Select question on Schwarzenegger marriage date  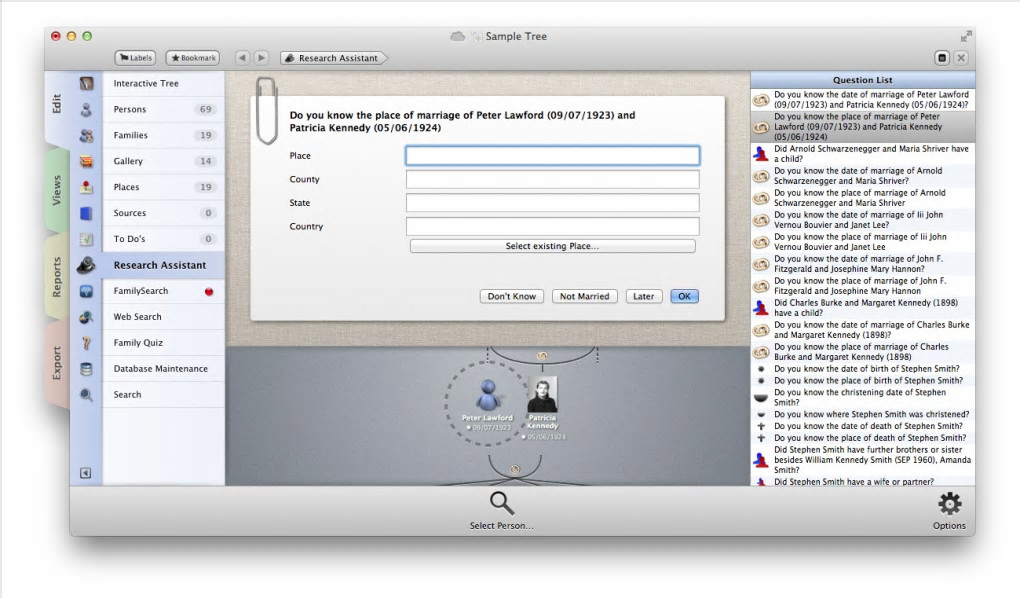coord(863,176)
